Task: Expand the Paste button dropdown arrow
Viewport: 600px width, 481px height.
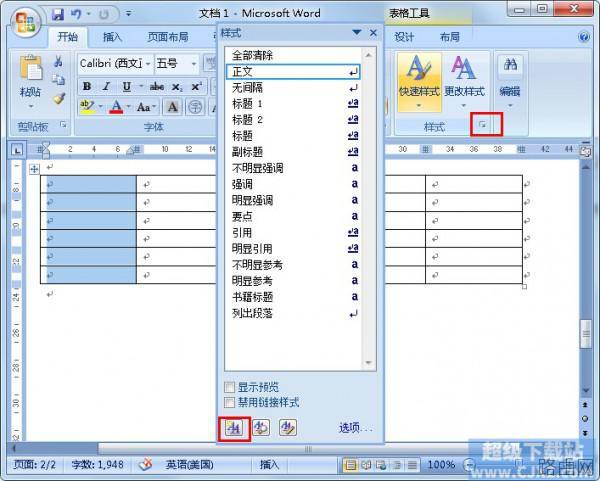Action: [31, 106]
